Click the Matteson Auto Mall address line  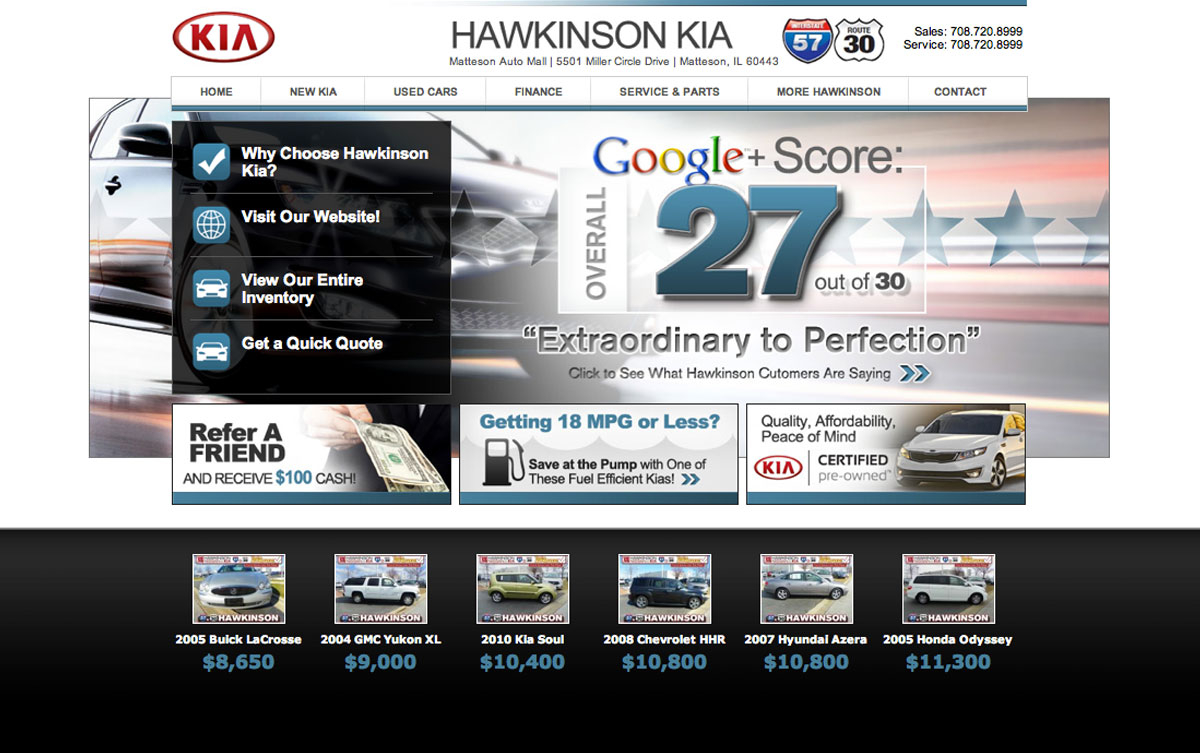coord(614,62)
